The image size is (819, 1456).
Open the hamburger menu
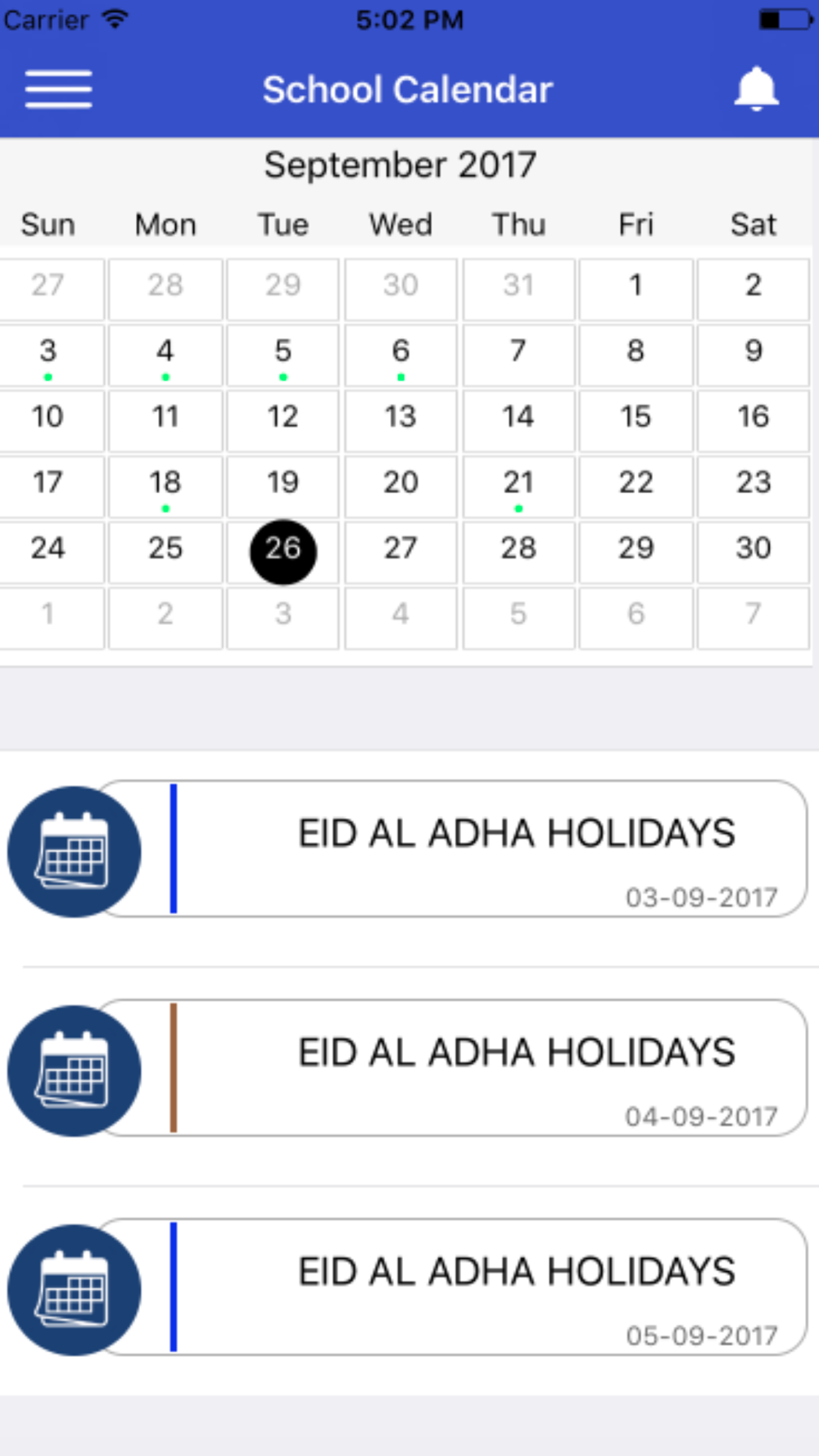click(x=58, y=88)
